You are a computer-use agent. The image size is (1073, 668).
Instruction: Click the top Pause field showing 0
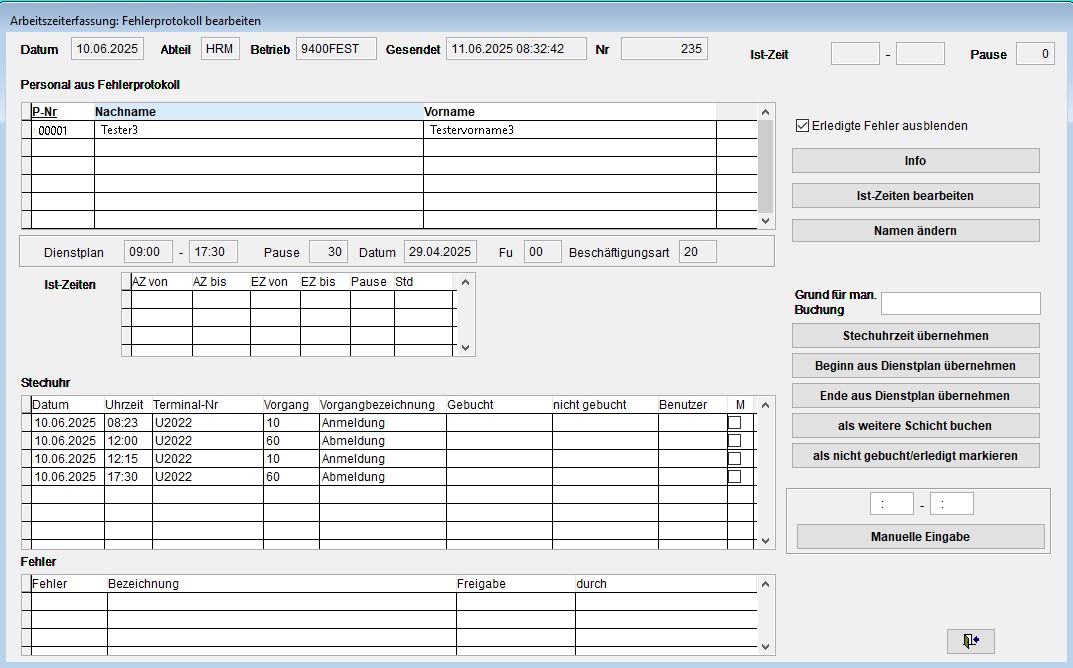1035,53
